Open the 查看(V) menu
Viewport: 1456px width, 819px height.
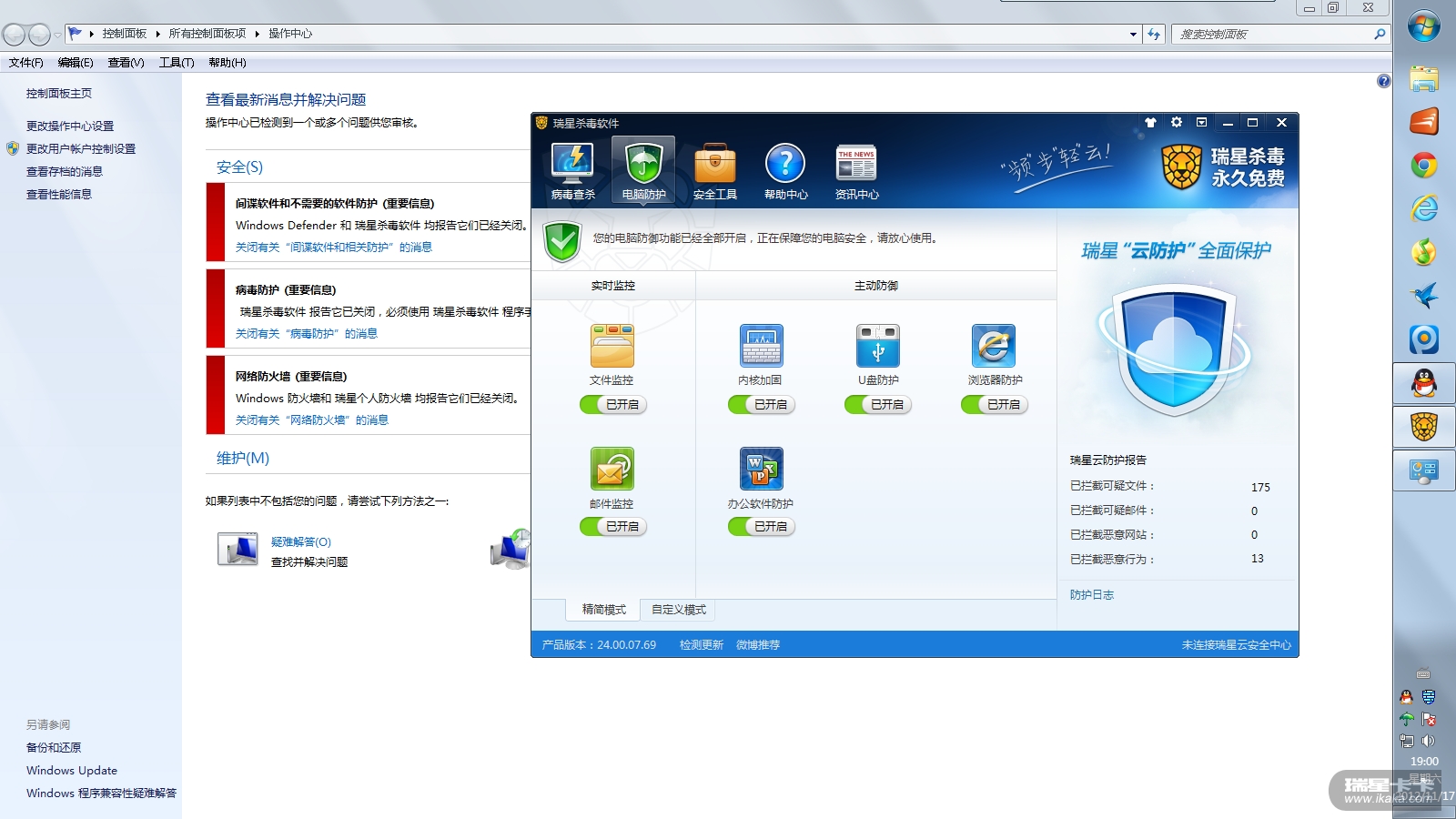pyautogui.click(x=126, y=63)
